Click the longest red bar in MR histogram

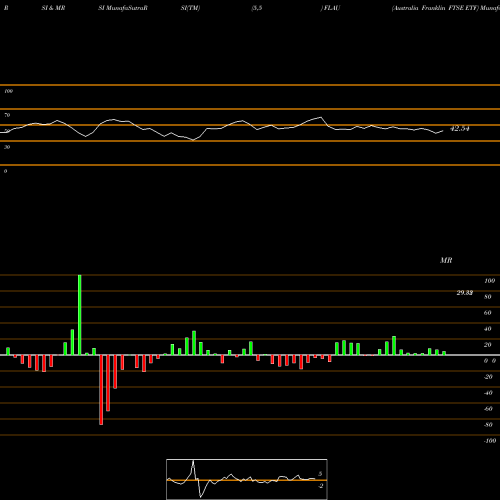click(101, 390)
